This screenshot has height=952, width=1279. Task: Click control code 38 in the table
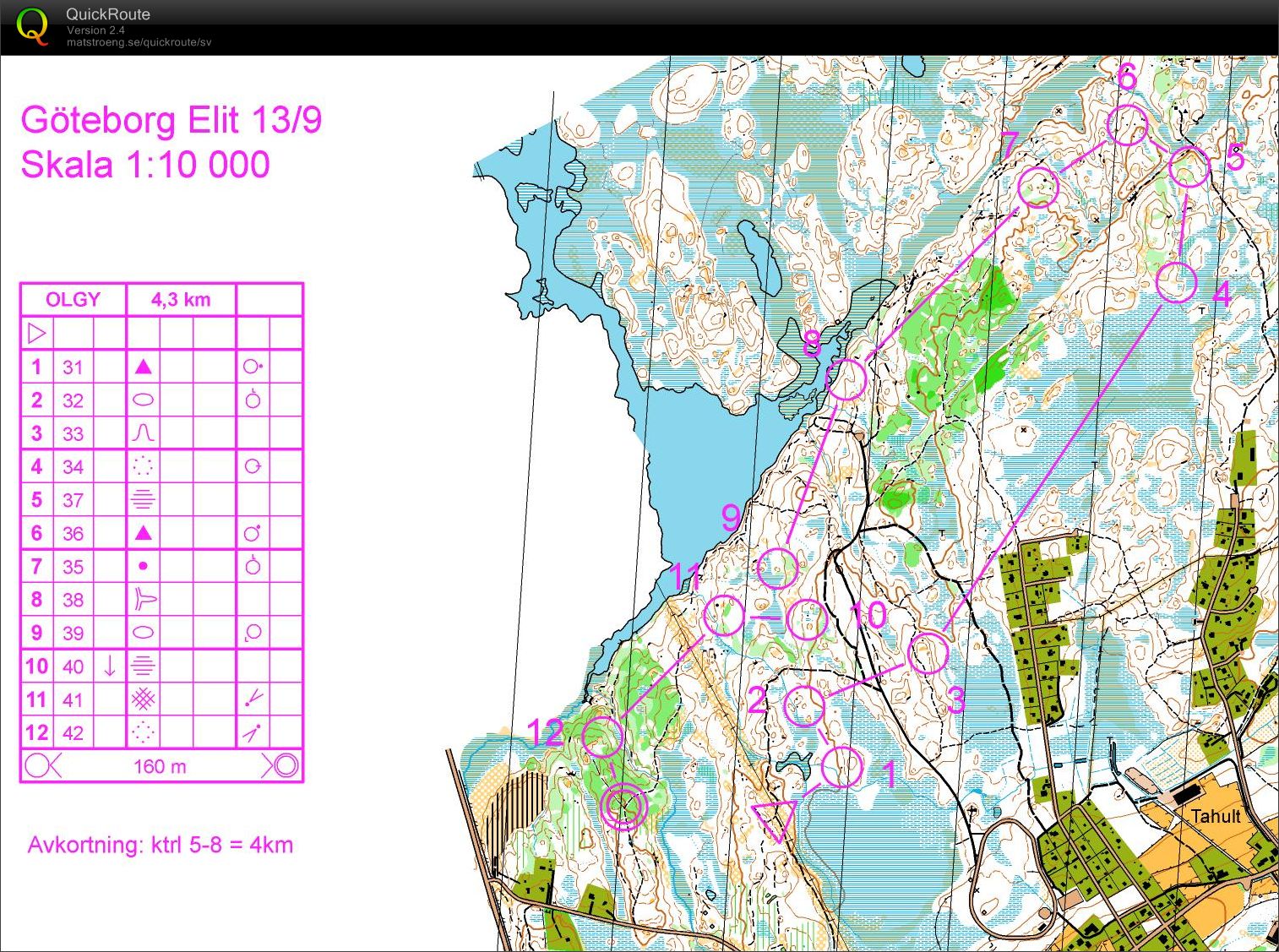pos(73,600)
